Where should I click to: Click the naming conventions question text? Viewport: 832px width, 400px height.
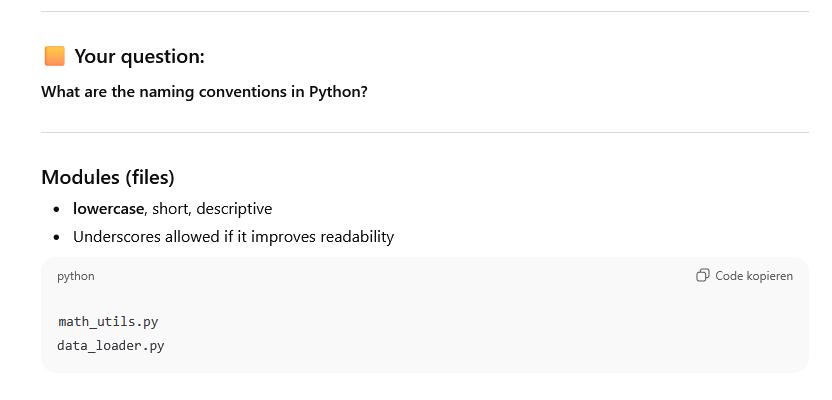coord(204,92)
